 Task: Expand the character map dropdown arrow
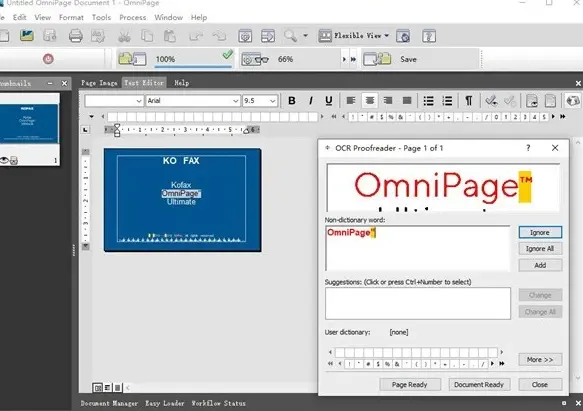[x=91, y=117]
